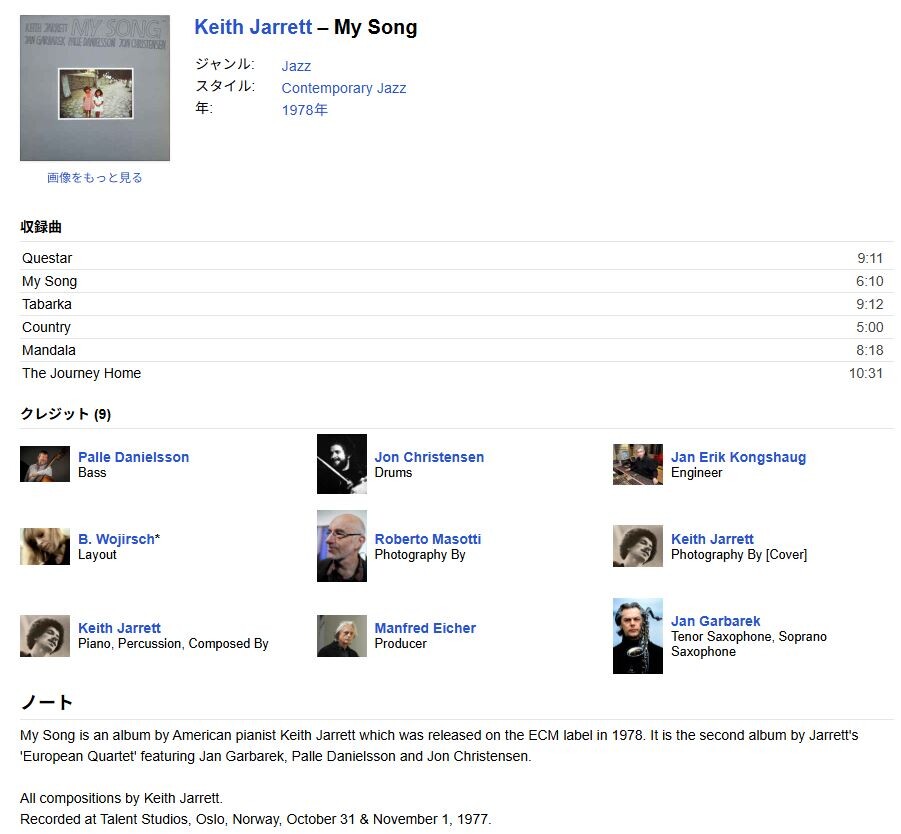This screenshot has width=901, height=834.
Task: Select the Country track row
Action: [457, 327]
